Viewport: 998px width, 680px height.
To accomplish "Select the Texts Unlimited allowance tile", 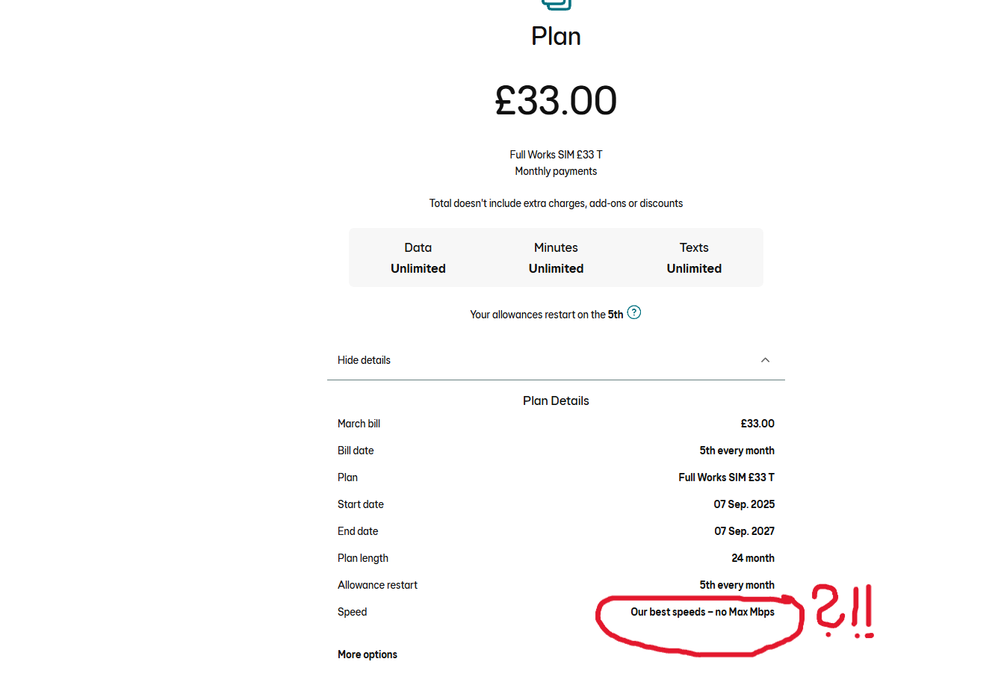I will 694,258.
